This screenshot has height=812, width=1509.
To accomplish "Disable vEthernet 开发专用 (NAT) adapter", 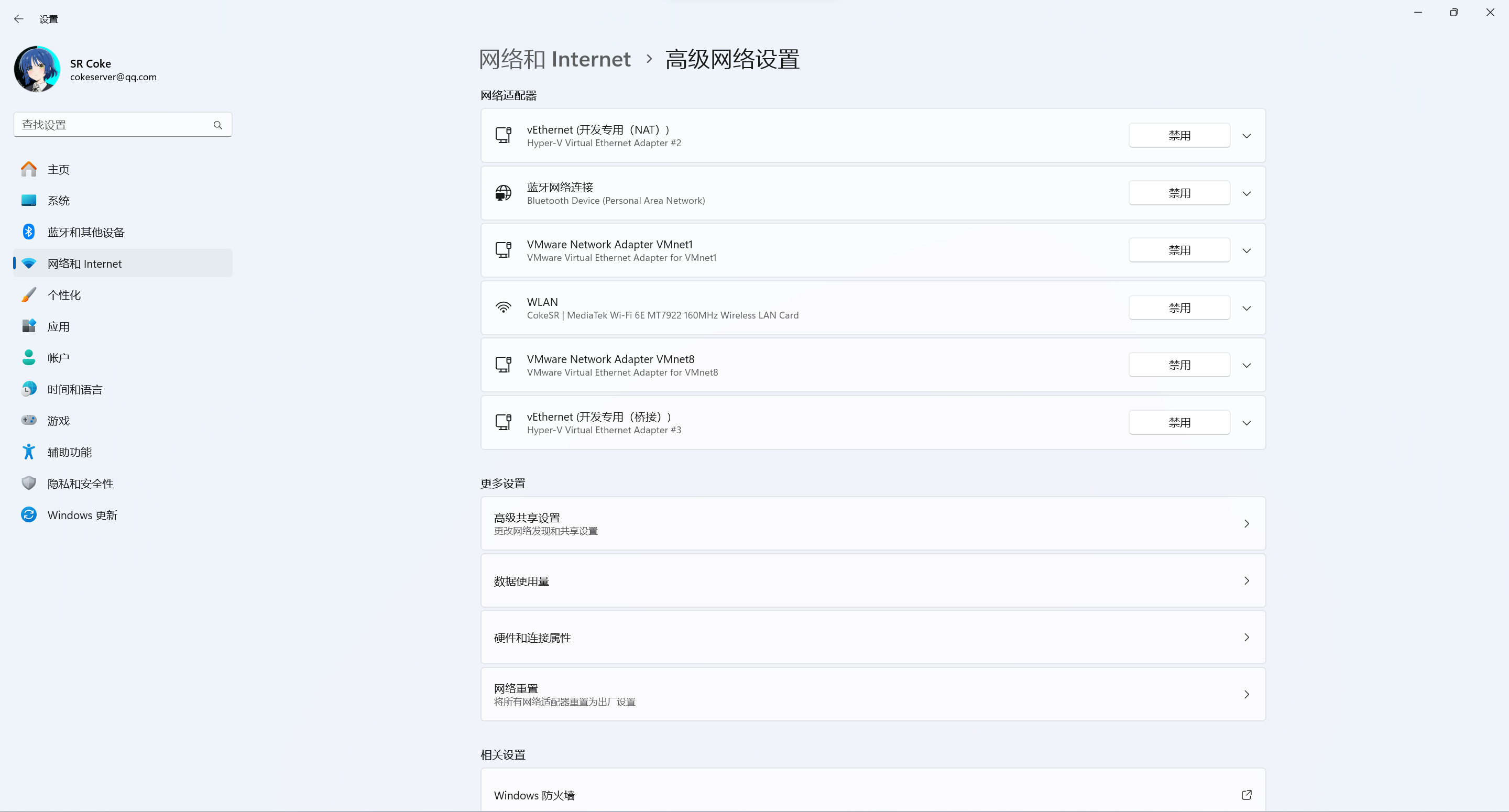I will coord(1179,135).
